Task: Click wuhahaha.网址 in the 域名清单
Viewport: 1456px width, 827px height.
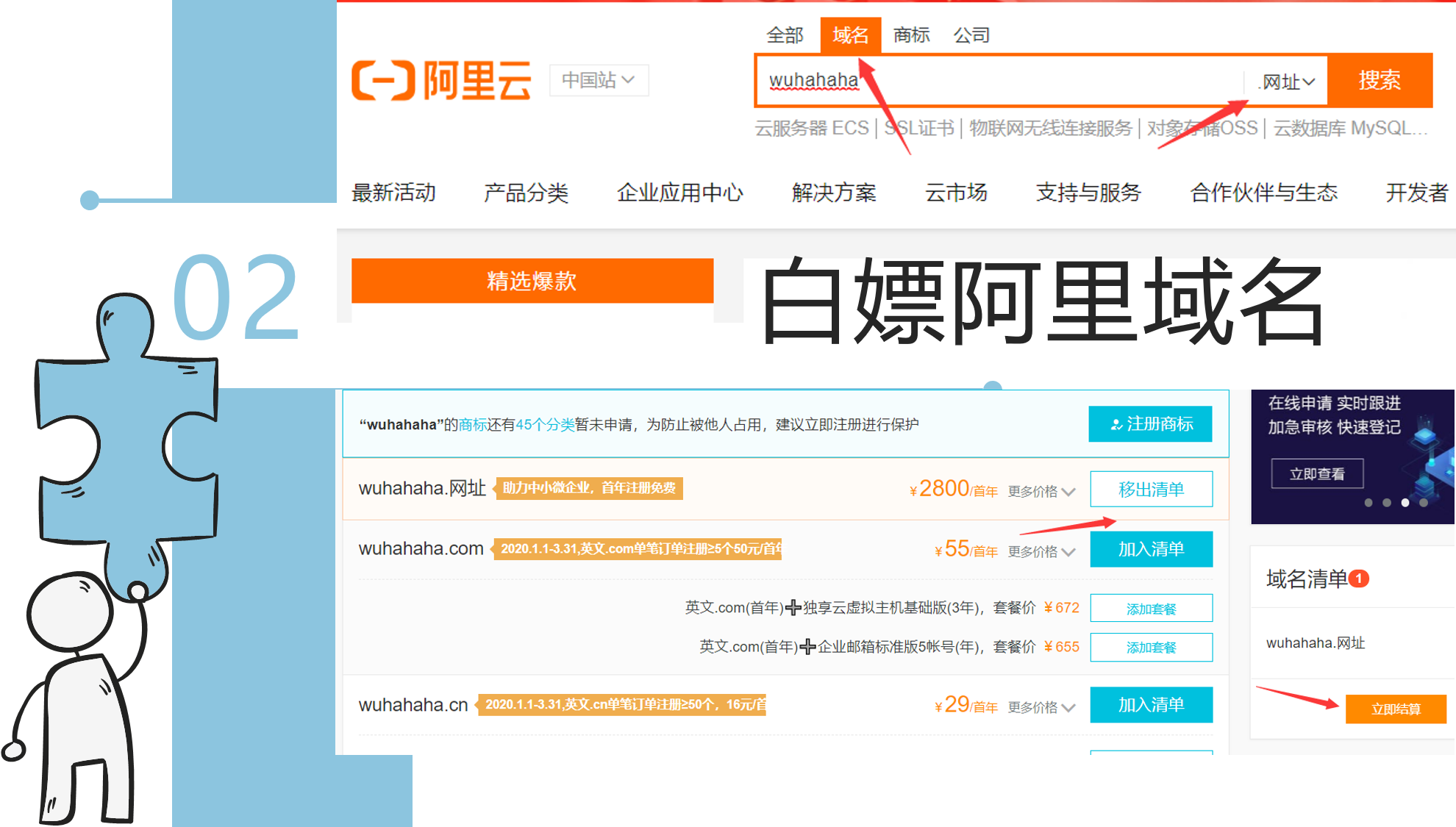Action: click(x=1316, y=643)
